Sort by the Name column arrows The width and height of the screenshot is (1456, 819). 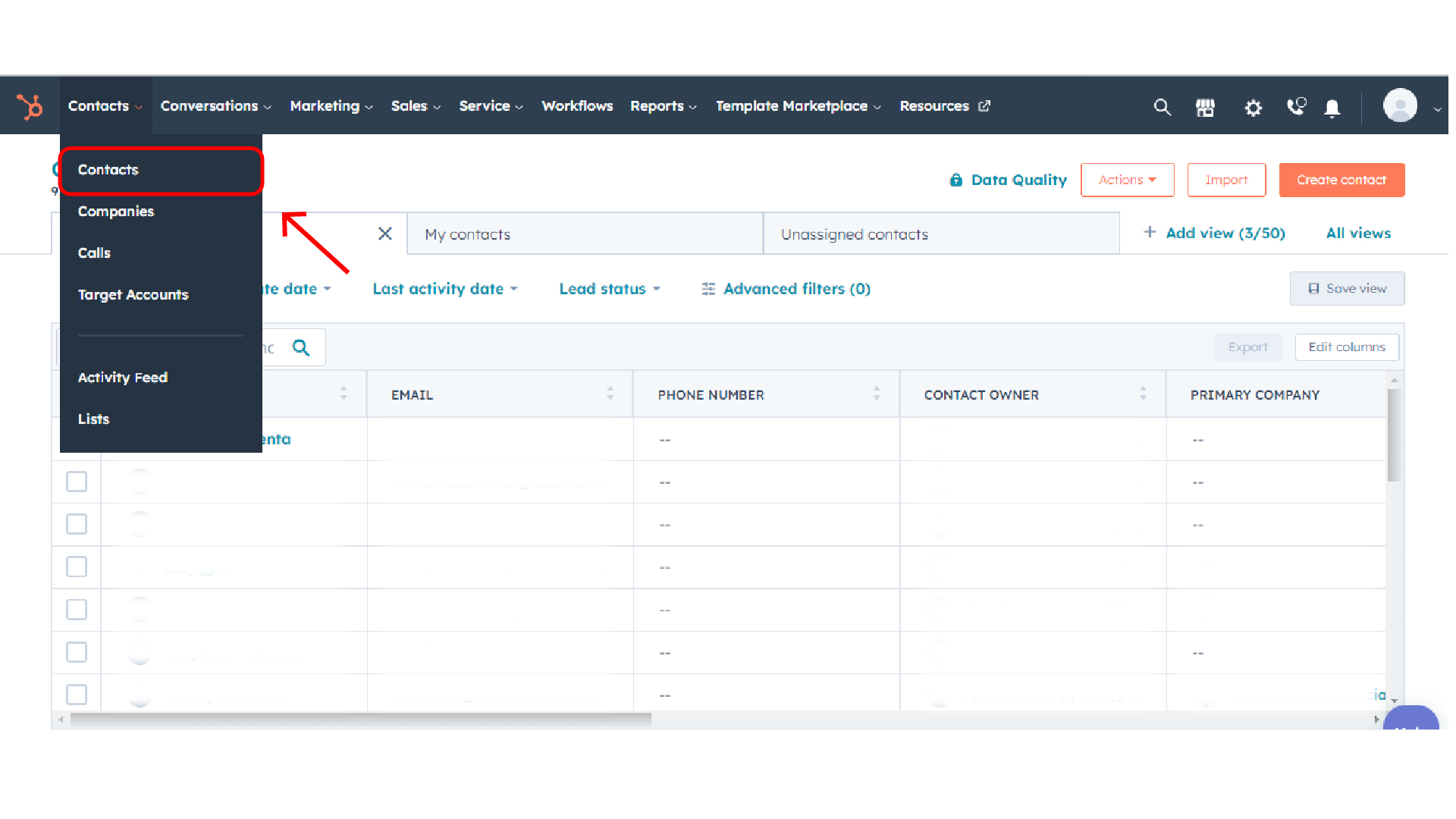click(x=344, y=393)
